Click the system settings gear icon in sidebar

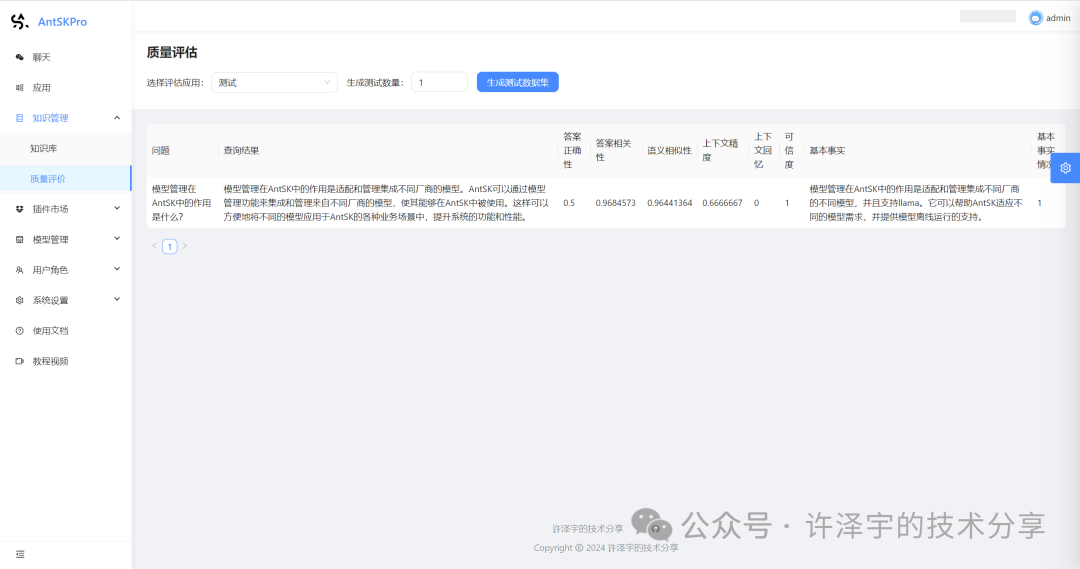(x=19, y=300)
